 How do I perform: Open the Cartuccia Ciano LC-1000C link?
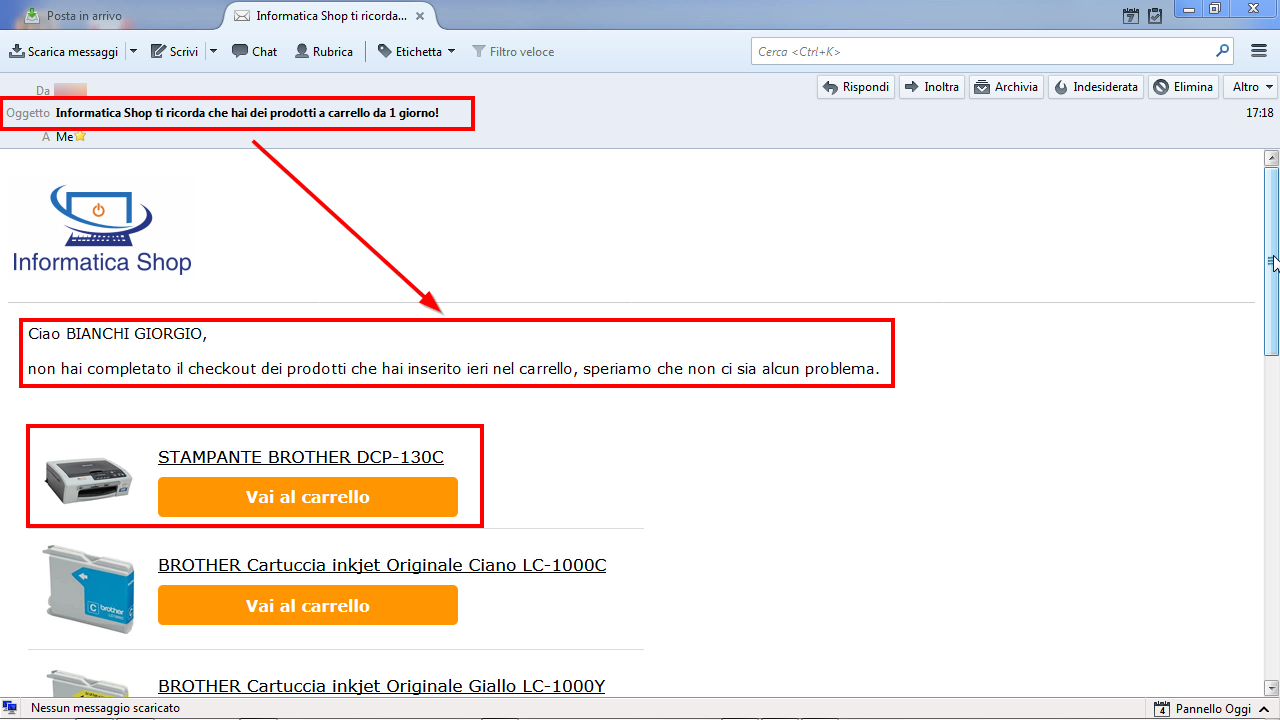pyautogui.click(x=382, y=565)
